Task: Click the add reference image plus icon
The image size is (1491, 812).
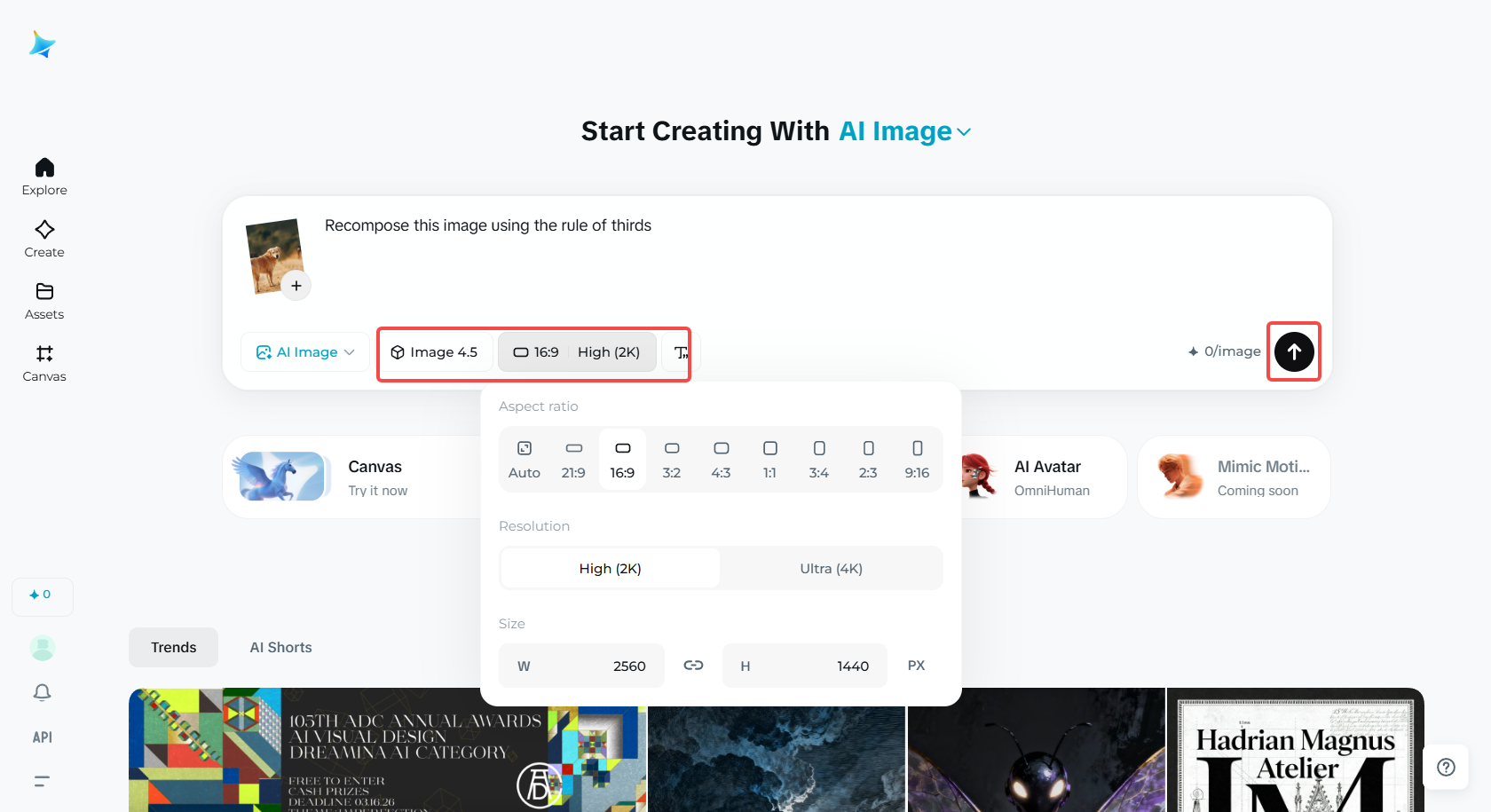Action: pos(296,286)
